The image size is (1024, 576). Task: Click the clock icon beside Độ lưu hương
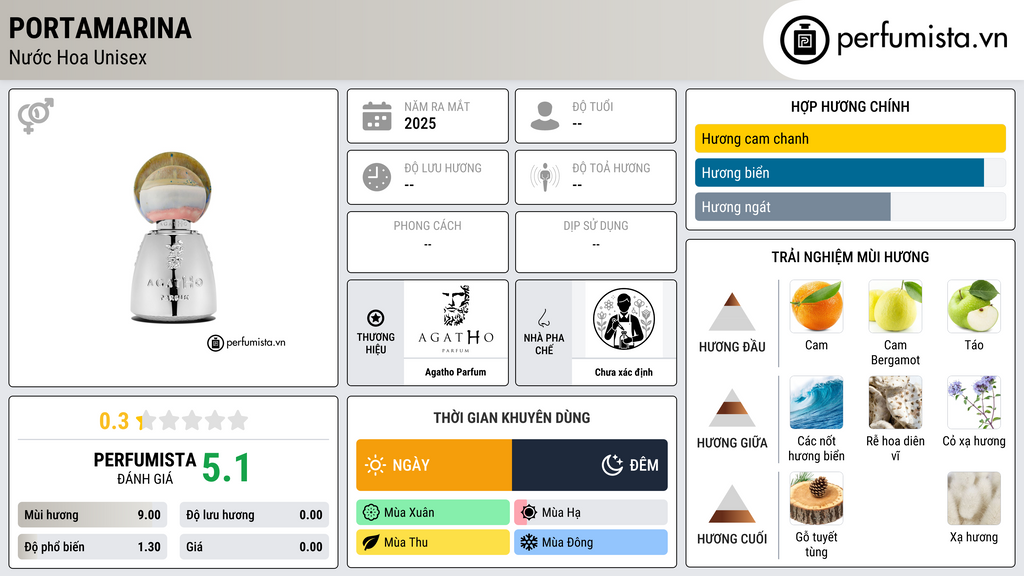[x=377, y=177]
